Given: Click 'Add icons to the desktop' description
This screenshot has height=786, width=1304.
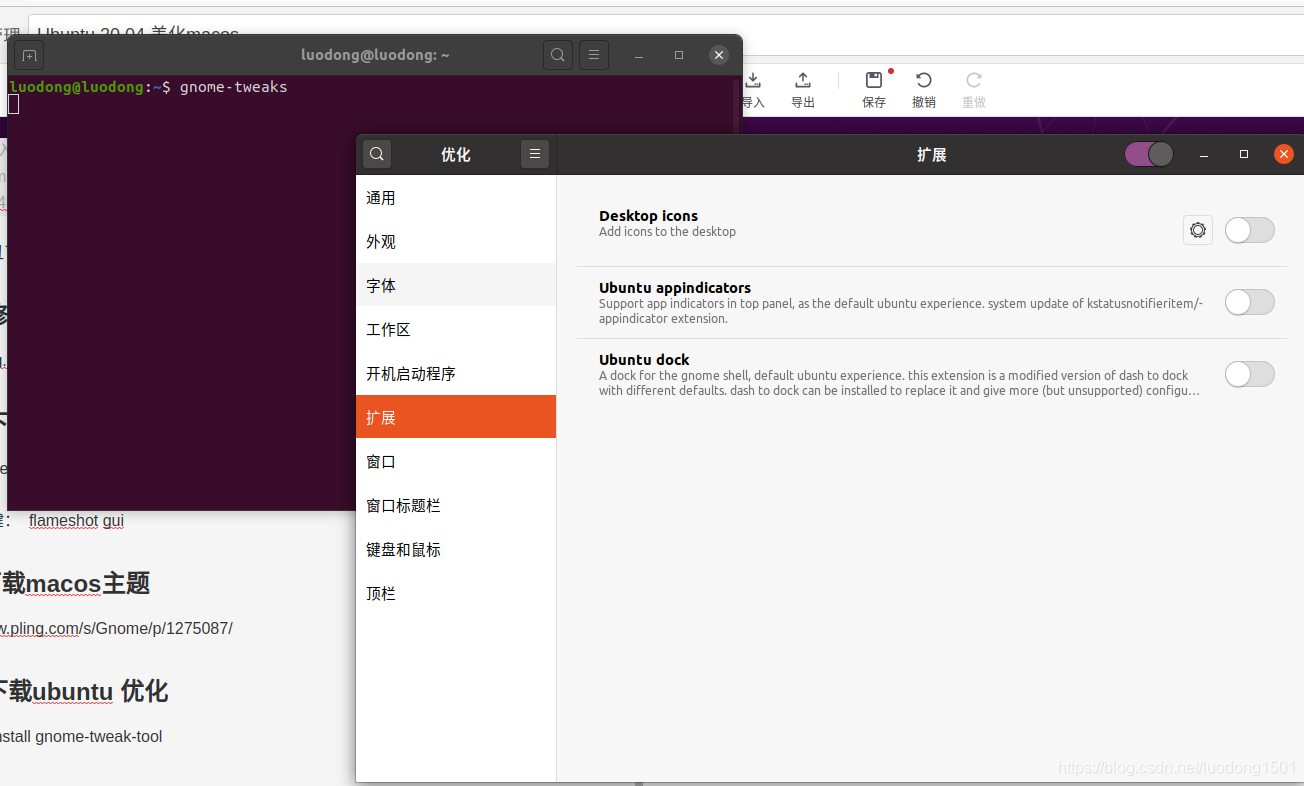Looking at the screenshot, I should [667, 232].
